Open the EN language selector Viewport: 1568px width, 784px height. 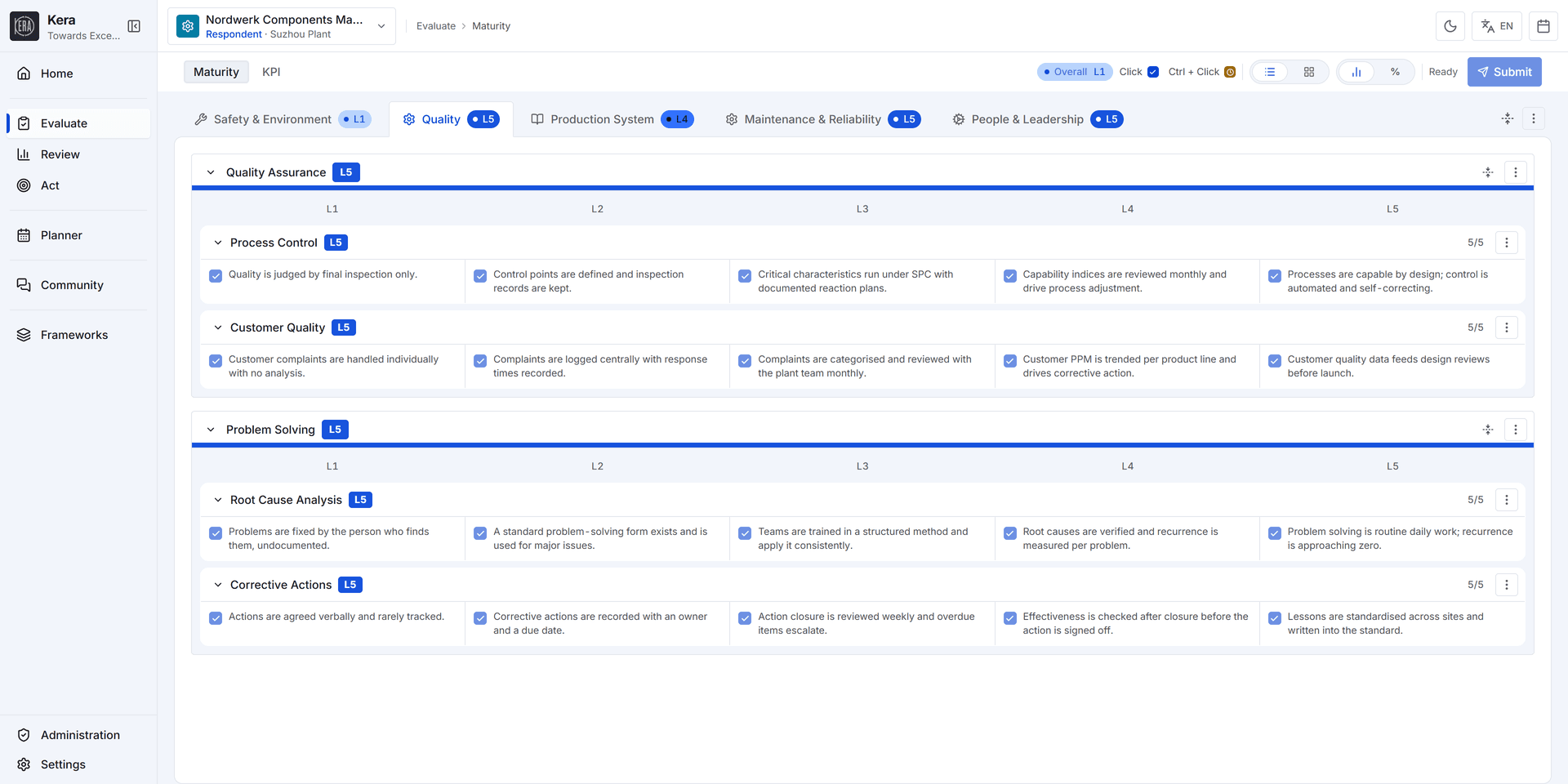(x=1497, y=26)
